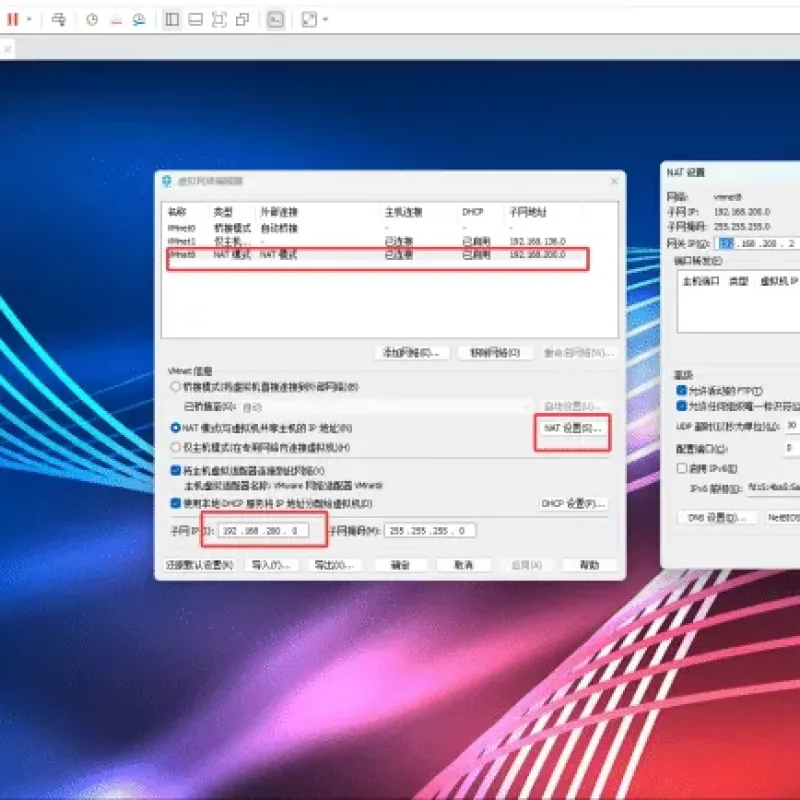Click the 确定 (OK) button

(400, 565)
